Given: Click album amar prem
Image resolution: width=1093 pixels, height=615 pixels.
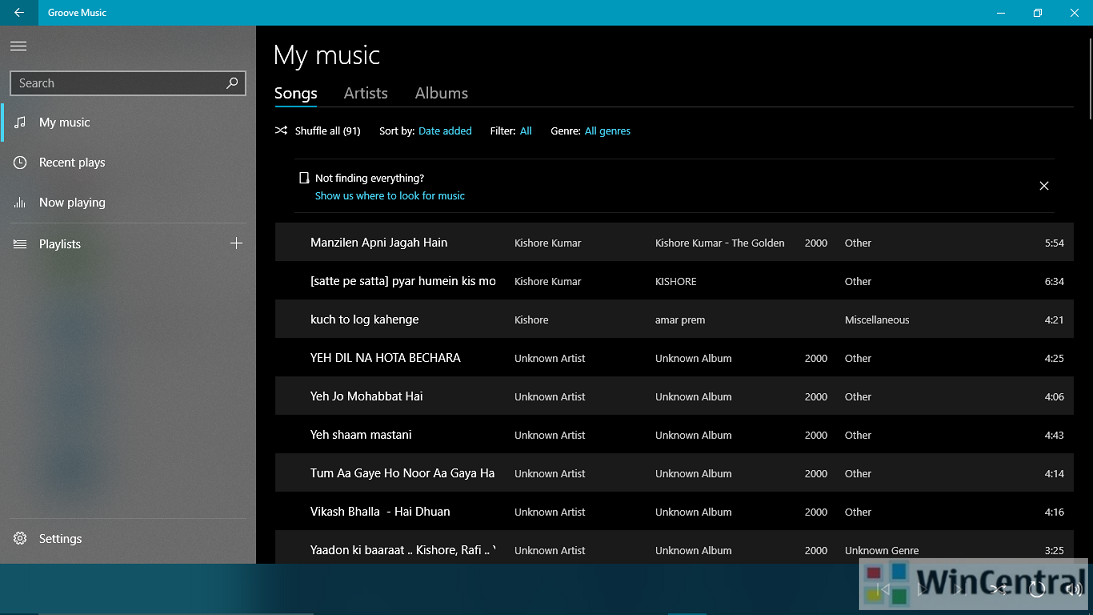Looking at the screenshot, I should point(680,320).
